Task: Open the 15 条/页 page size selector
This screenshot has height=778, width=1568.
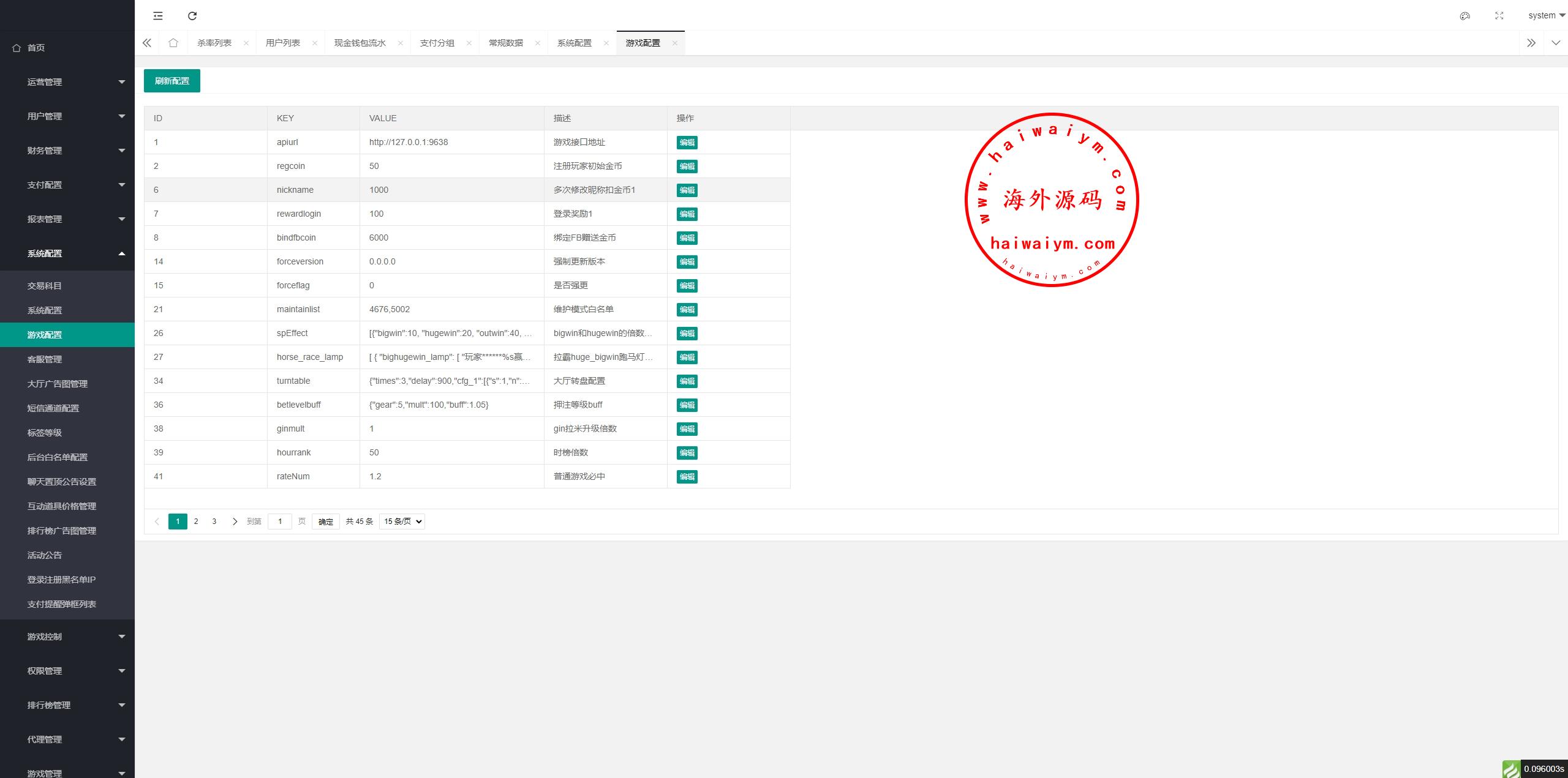Action: (402, 522)
